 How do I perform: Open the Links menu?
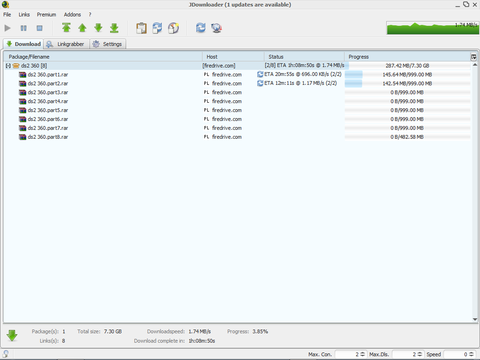[x=24, y=14]
